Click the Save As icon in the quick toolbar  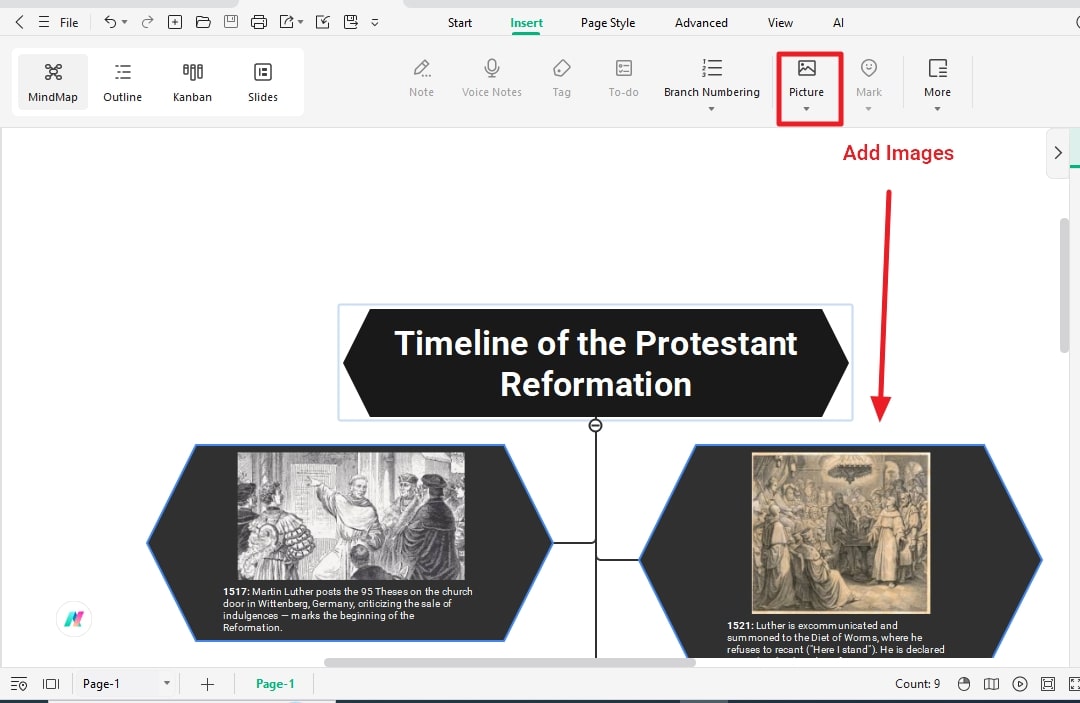[x=351, y=22]
